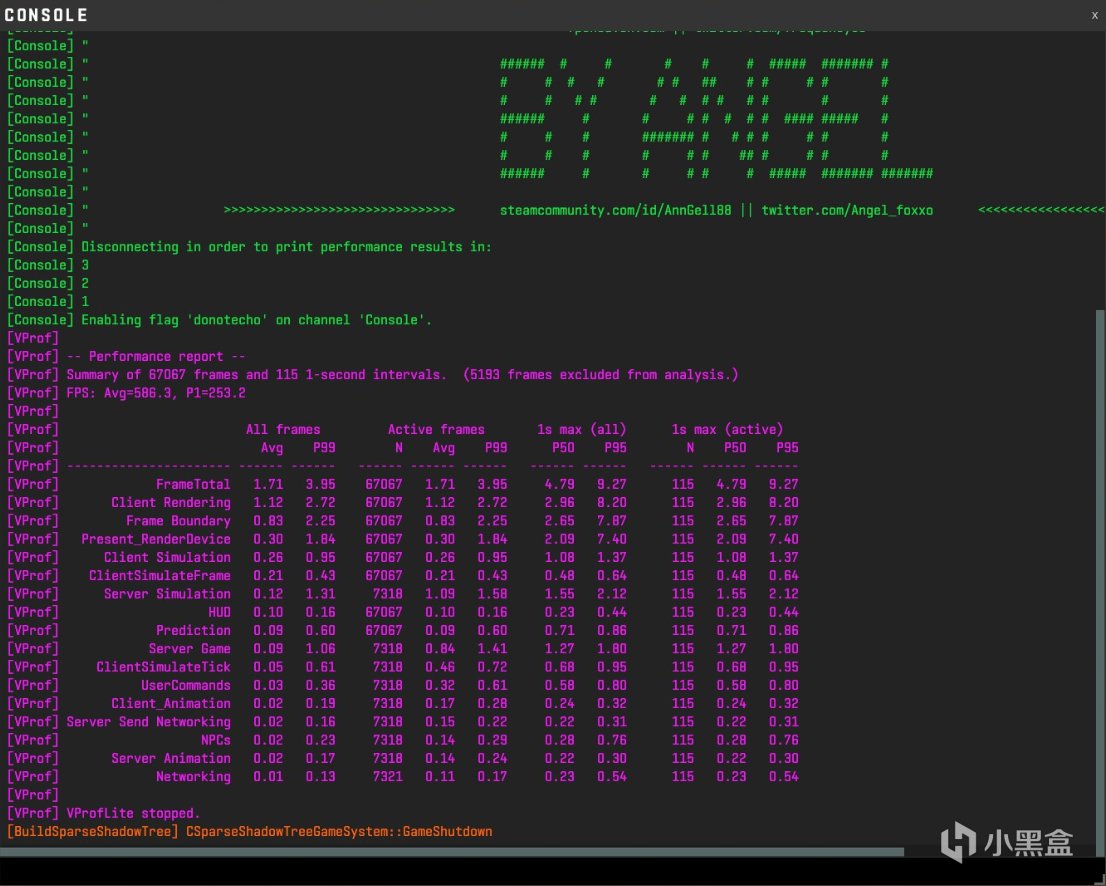Click the Prediction row label

pos(193,631)
